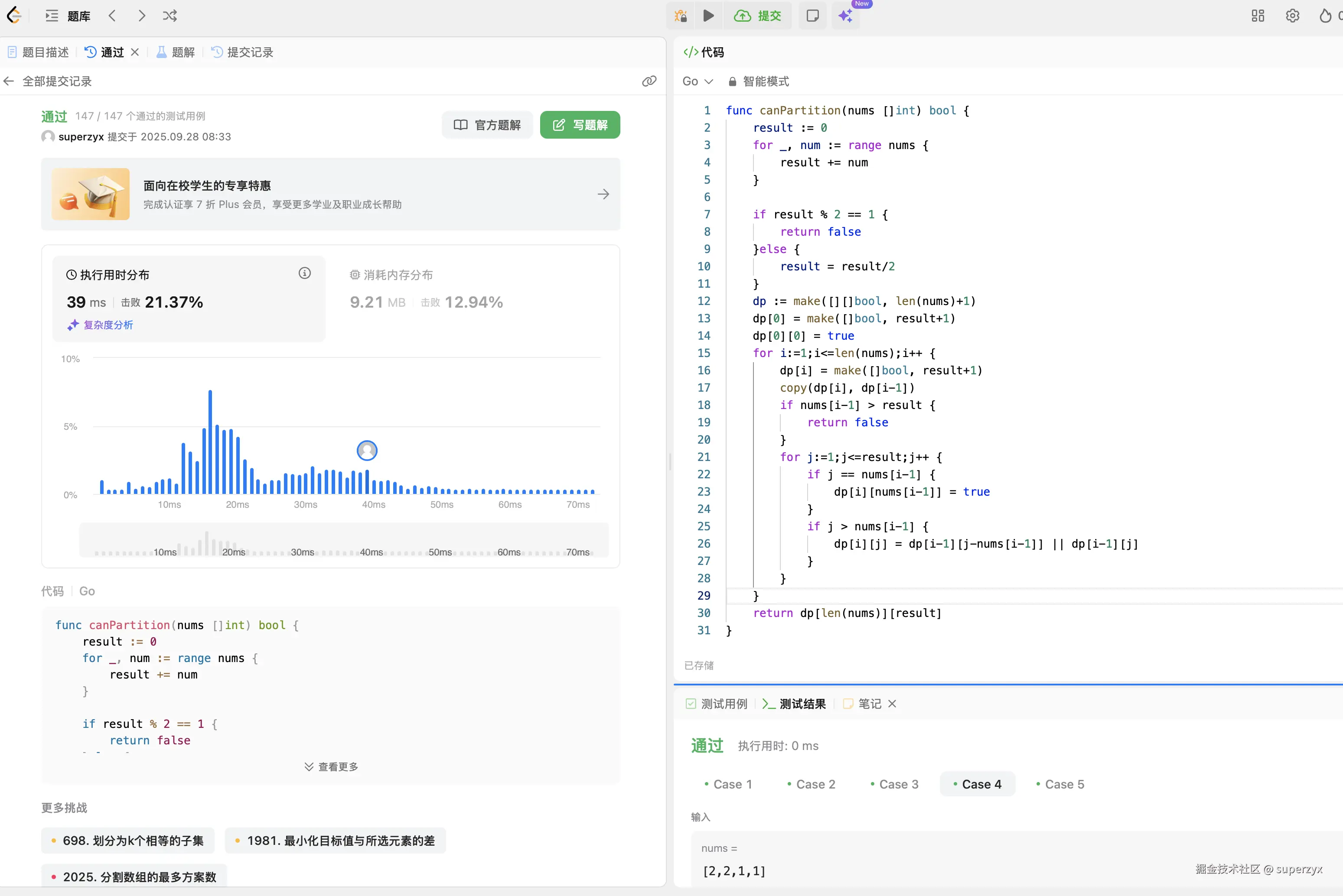
Task: Switch to the 题目描述 tab
Action: (38, 52)
